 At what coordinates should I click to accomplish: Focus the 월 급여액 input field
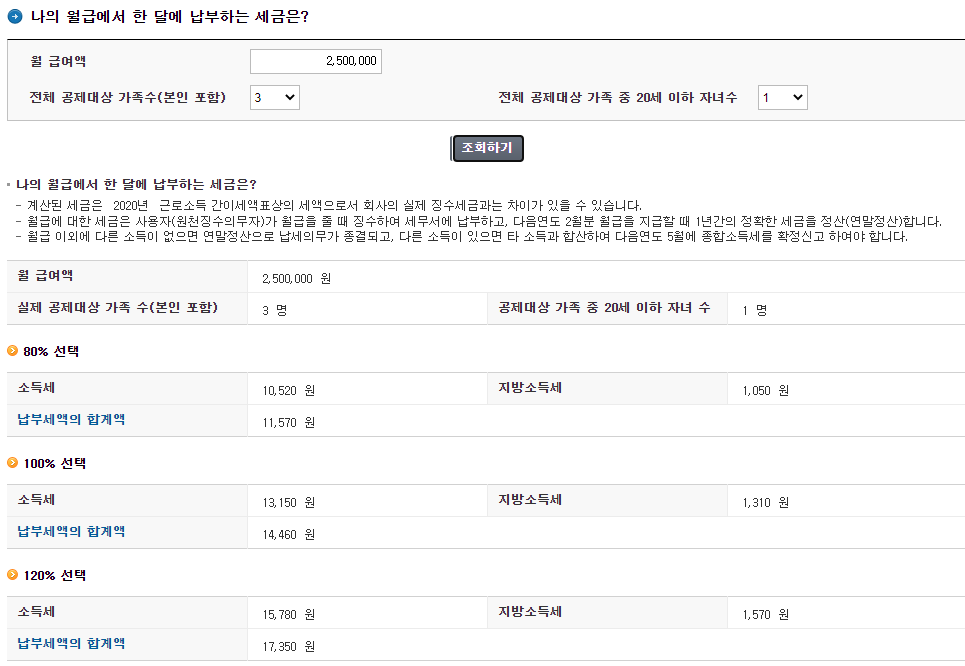click(316, 61)
